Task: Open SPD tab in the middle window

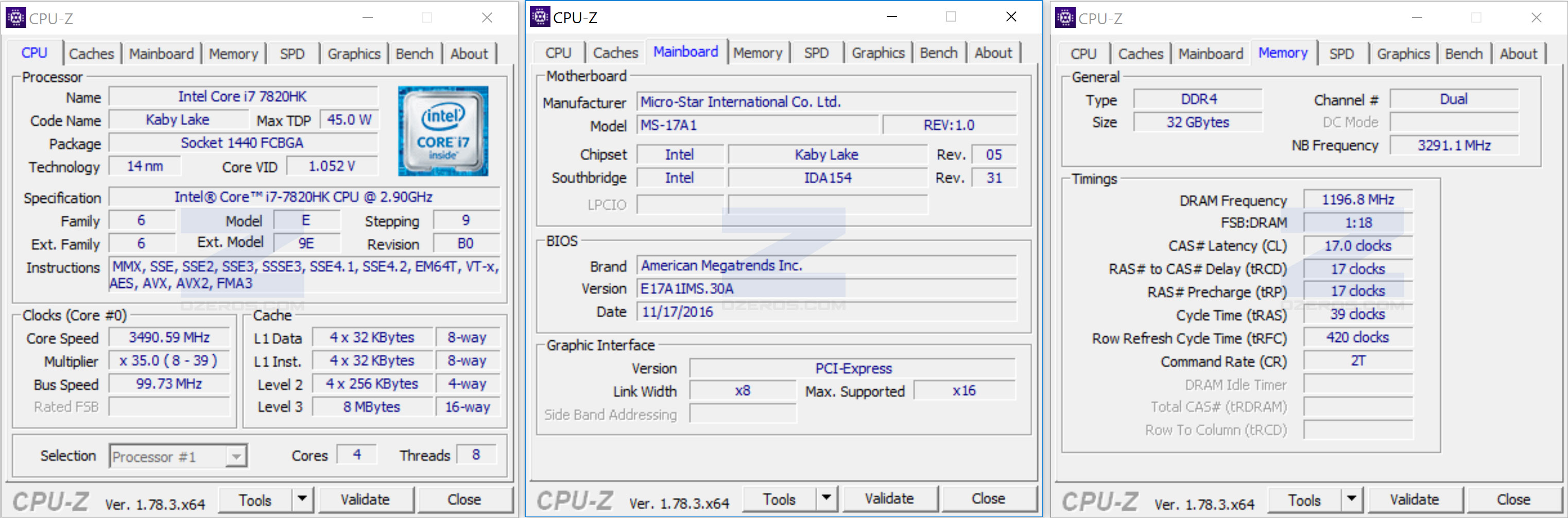Action: pyautogui.click(x=816, y=53)
